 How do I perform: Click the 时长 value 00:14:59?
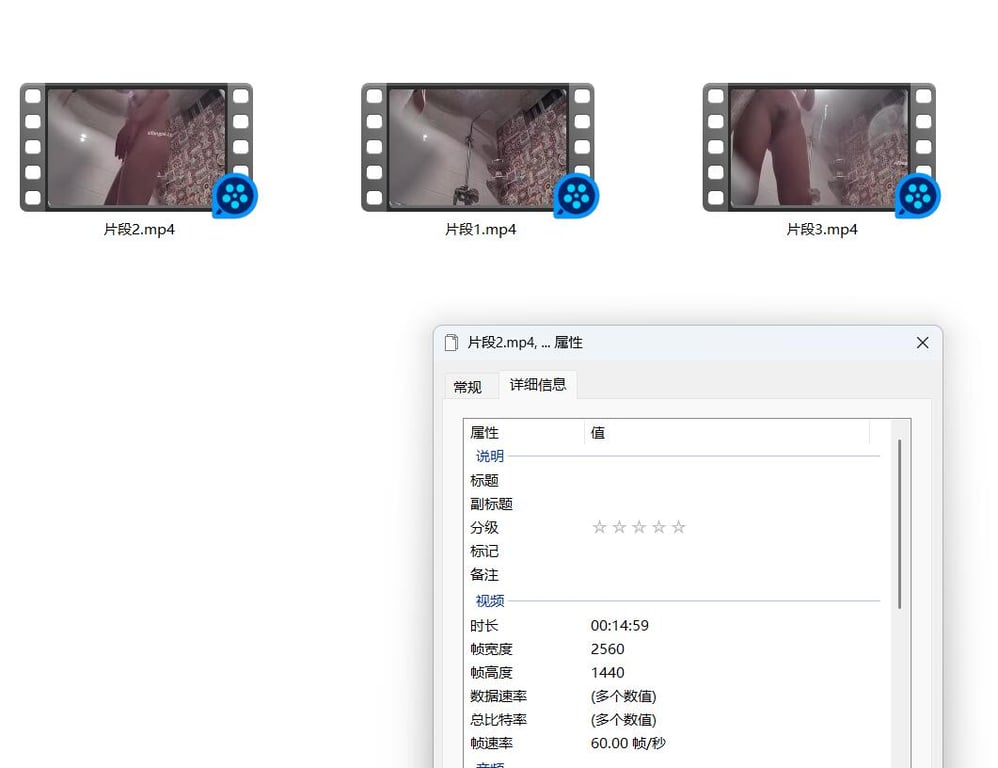619,625
